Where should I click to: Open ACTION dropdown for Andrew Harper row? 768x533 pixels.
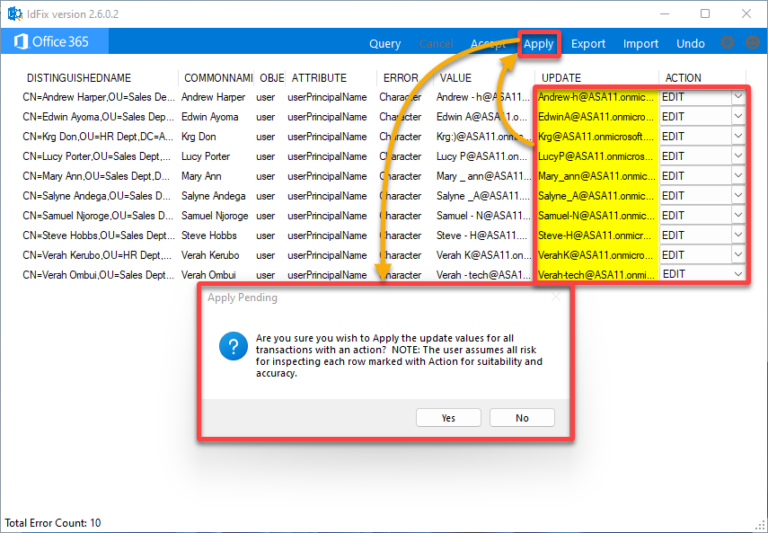click(x=738, y=97)
